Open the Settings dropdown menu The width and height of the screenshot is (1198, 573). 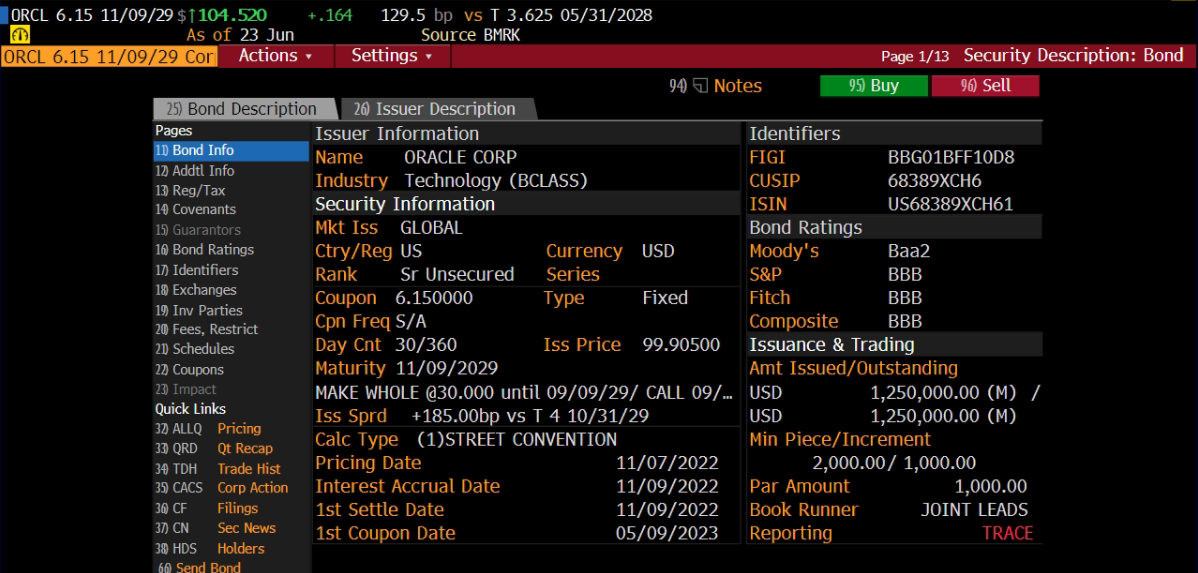click(x=392, y=56)
